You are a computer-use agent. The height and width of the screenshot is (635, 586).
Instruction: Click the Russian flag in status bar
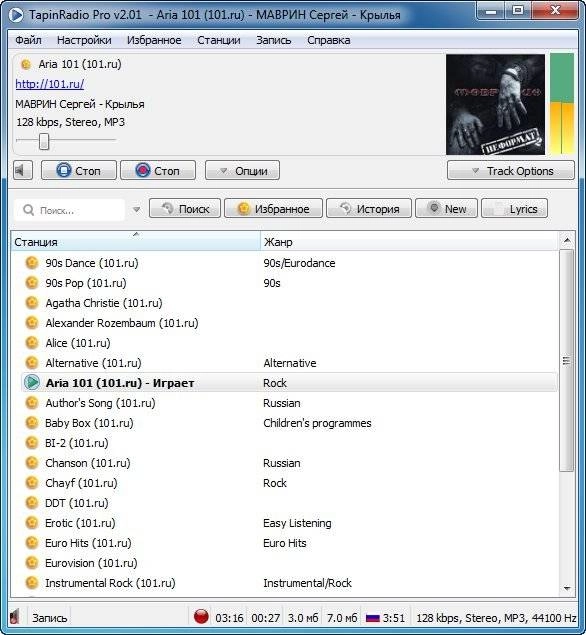[372, 618]
